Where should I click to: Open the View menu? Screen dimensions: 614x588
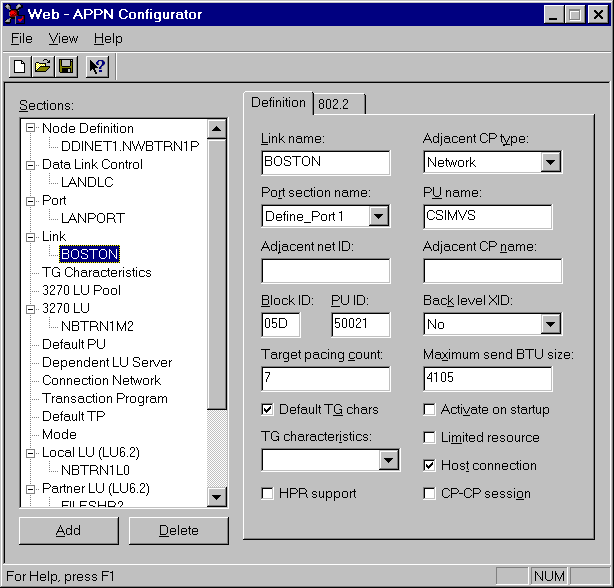tap(63, 39)
